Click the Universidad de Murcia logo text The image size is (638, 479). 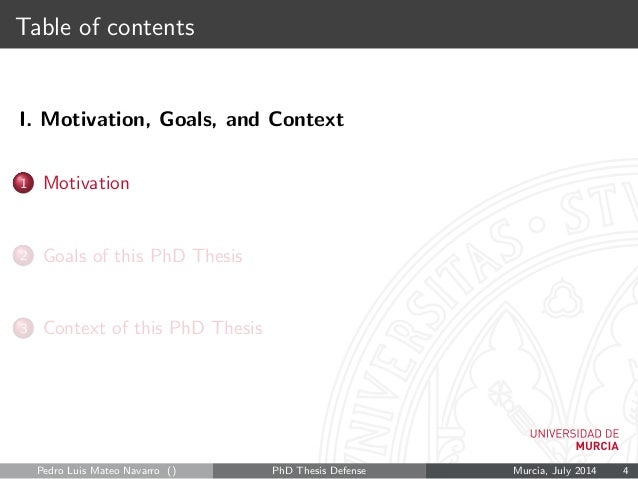coord(574,440)
